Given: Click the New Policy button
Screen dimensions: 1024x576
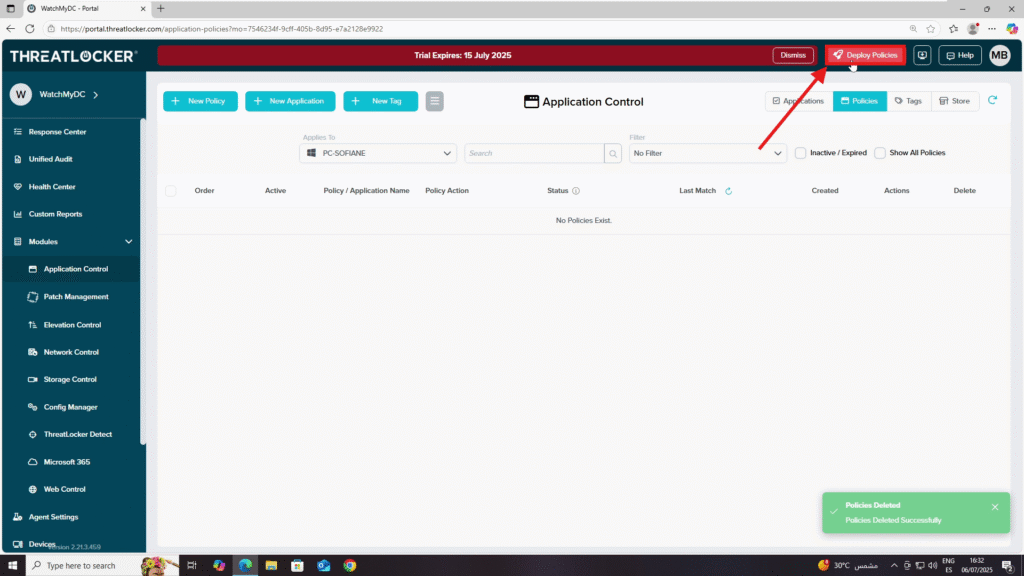Looking at the screenshot, I should coord(200,101).
